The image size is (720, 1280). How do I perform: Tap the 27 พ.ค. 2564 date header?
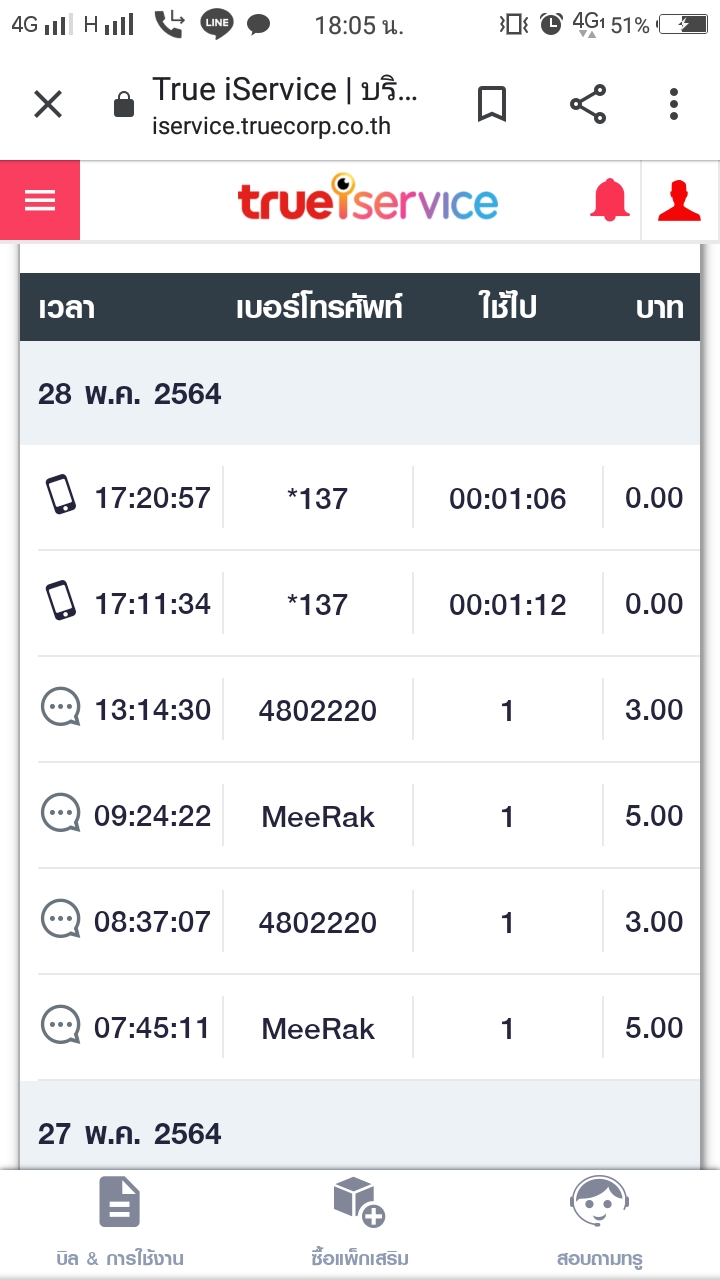pos(130,1134)
